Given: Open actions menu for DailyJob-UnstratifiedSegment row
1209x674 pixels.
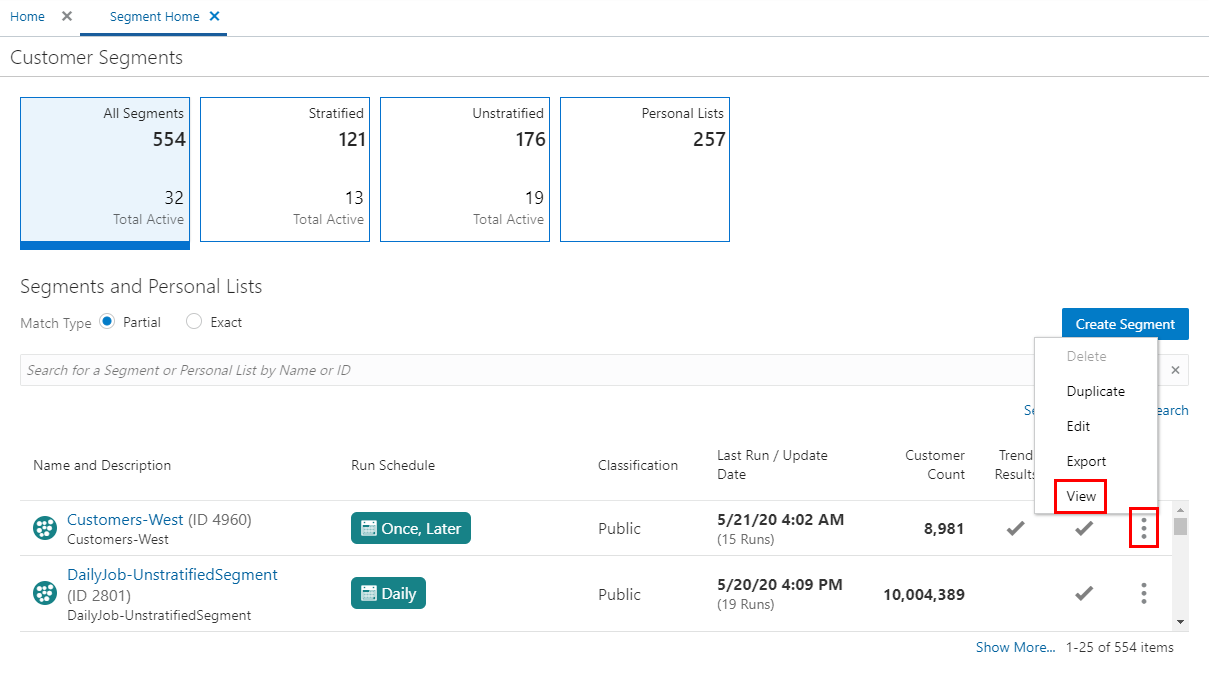Looking at the screenshot, I should coord(1144,593).
